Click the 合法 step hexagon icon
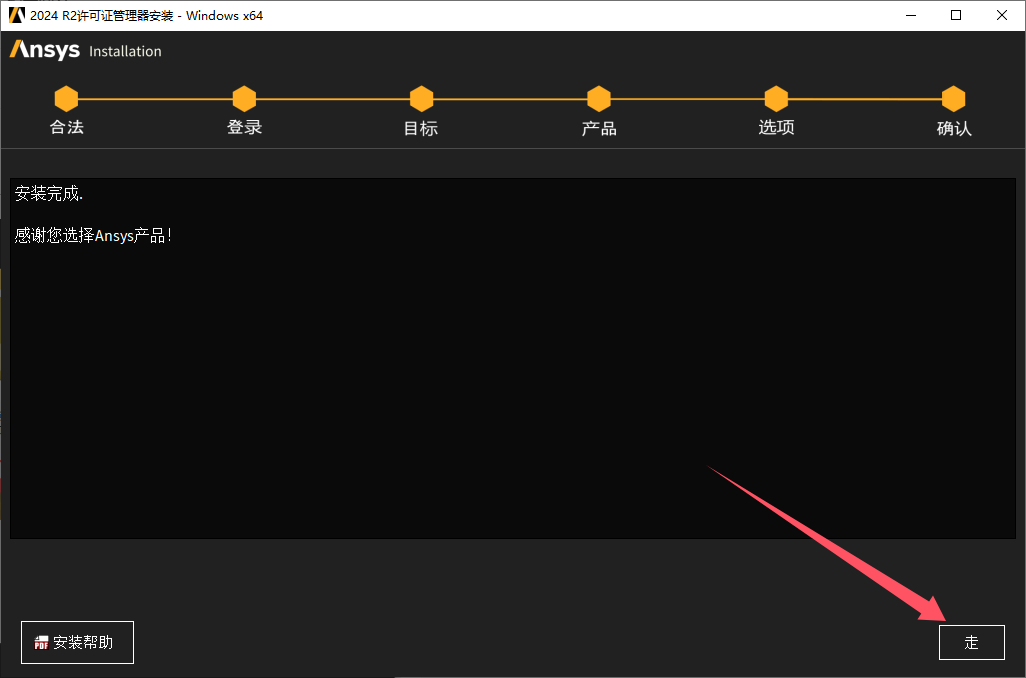The width and height of the screenshot is (1026, 678). pyautogui.click(x=66, y=99)
